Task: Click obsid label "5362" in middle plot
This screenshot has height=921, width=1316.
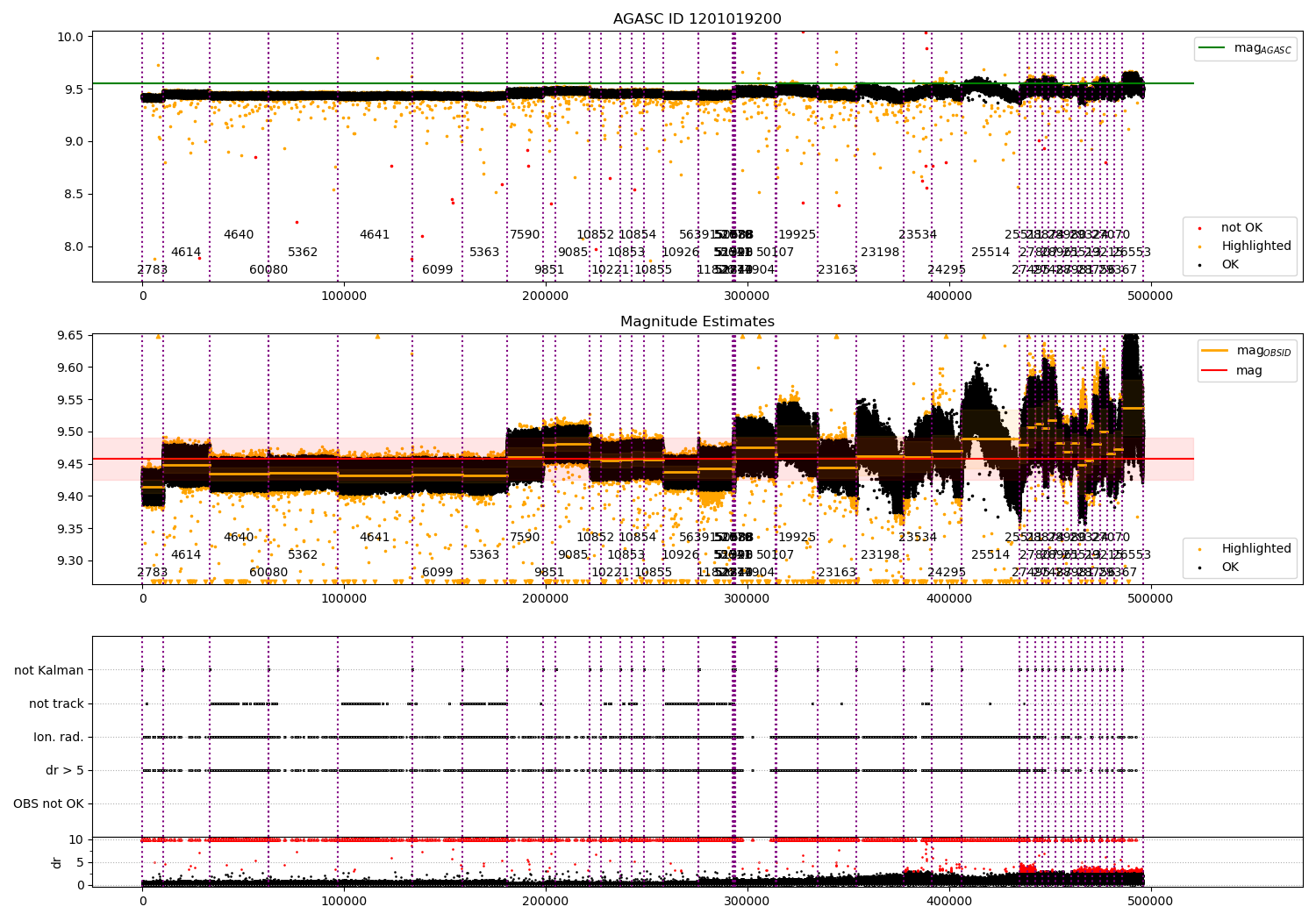Action: pyautogui.click(x=303, y=555)
